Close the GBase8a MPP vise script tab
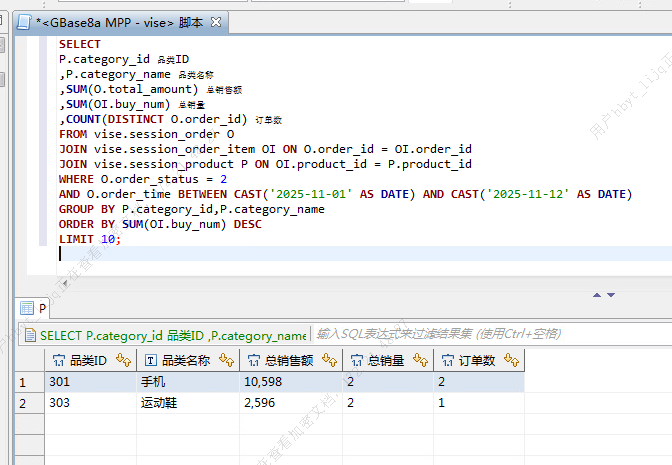672x465 pixels. 216,22
